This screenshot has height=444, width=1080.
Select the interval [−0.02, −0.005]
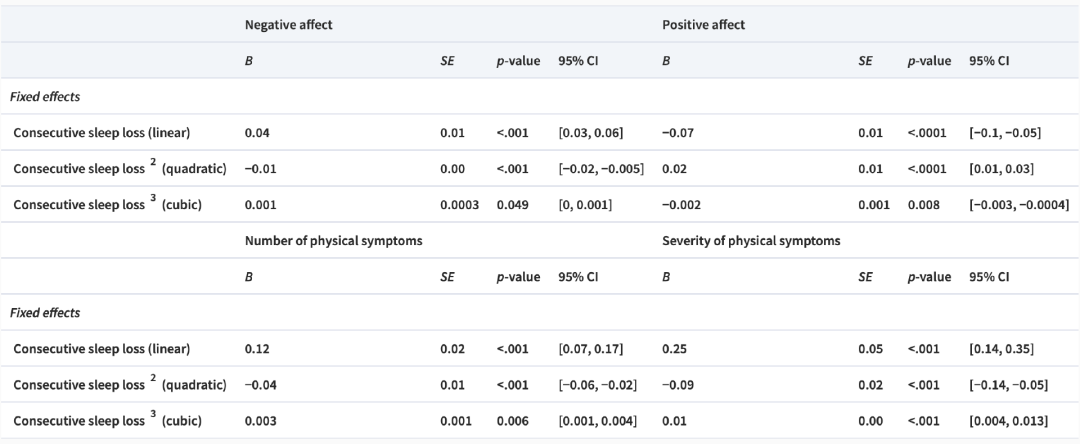point(600,168)
